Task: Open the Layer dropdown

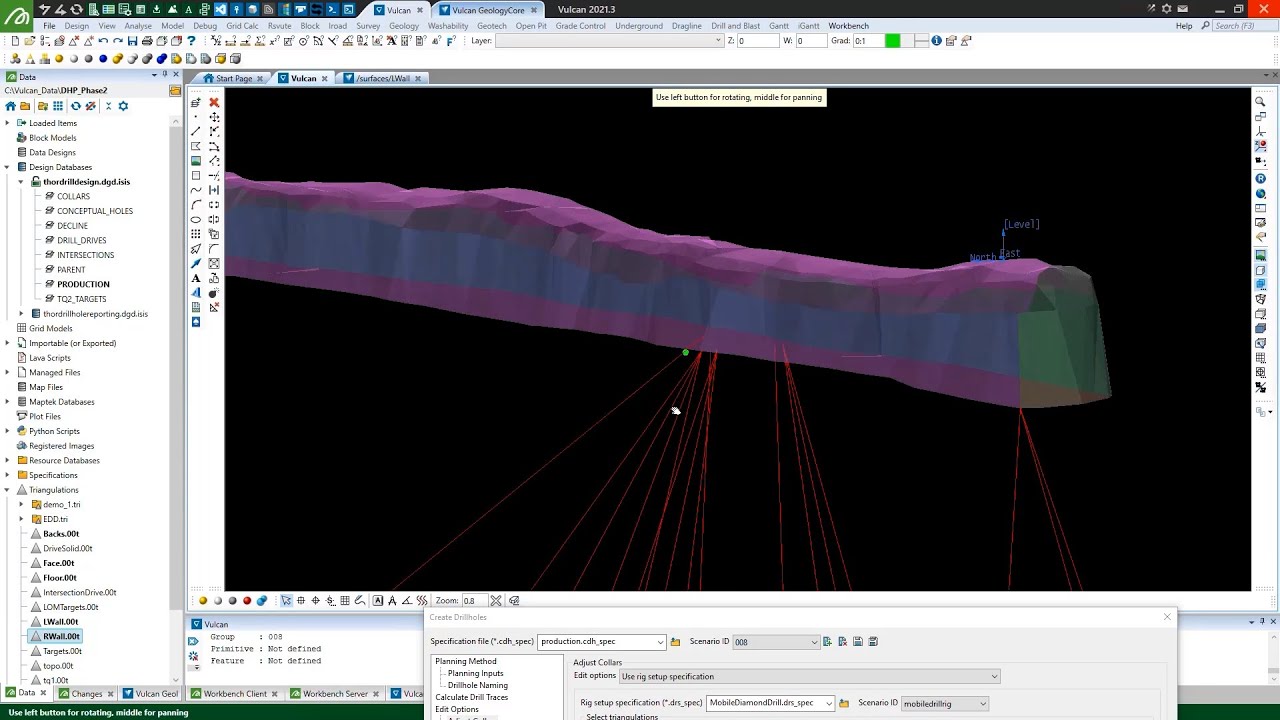Action: point(717,41)
